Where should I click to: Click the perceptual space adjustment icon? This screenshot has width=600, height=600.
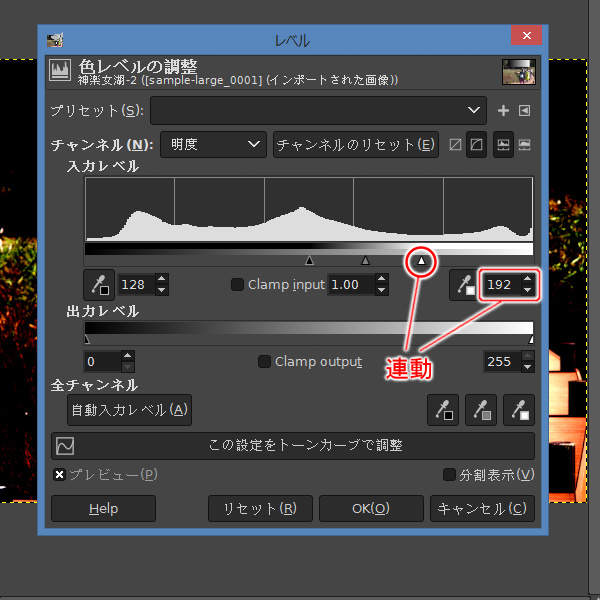pos(476,145)
